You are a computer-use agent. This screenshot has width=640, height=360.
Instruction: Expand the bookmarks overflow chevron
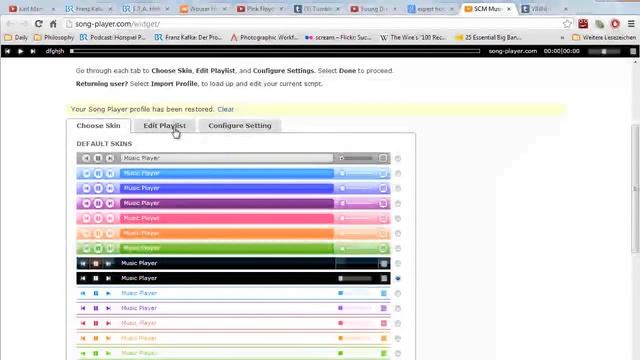click(562, 38)
